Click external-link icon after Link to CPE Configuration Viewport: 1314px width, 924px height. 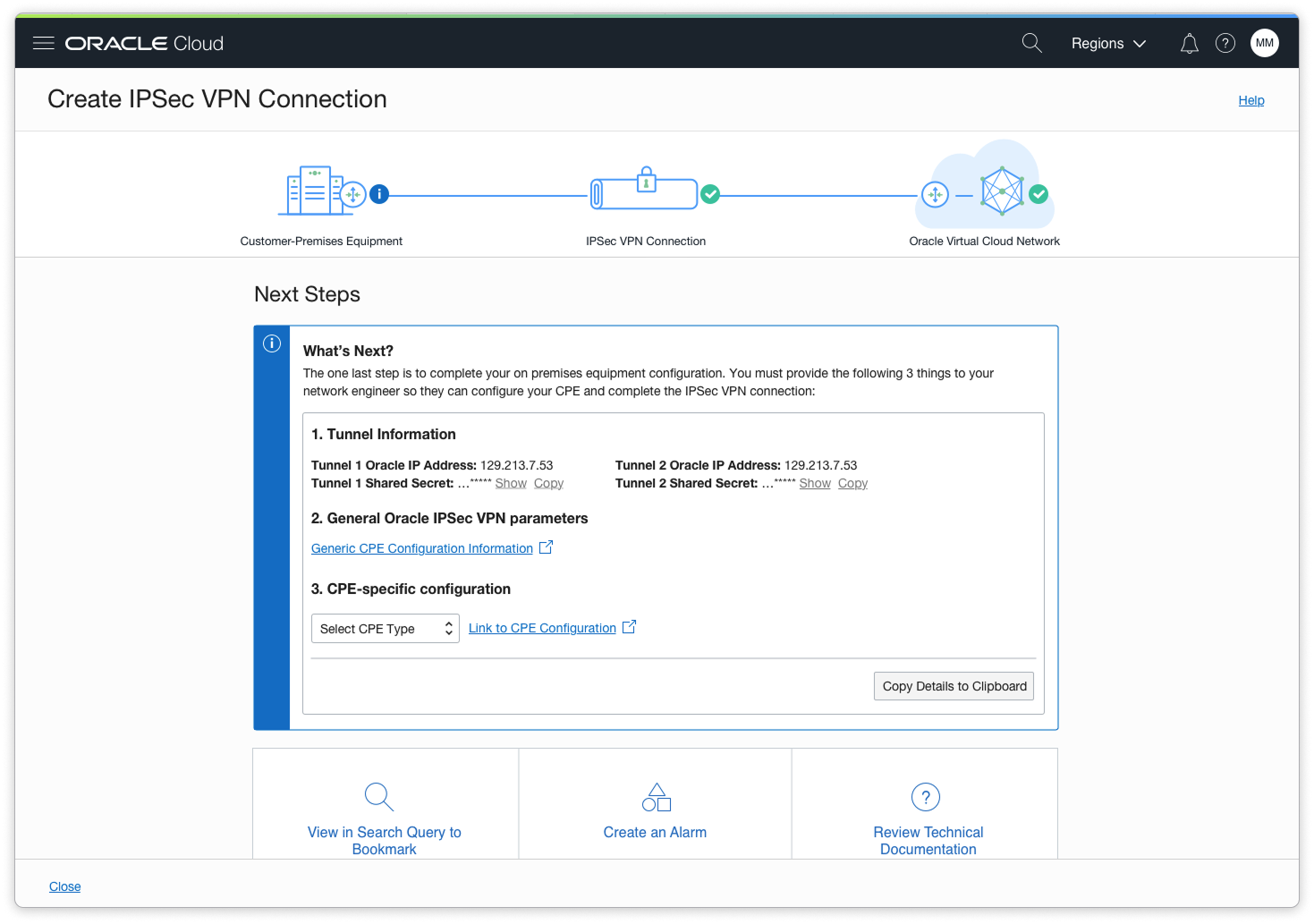pos(629,627)
